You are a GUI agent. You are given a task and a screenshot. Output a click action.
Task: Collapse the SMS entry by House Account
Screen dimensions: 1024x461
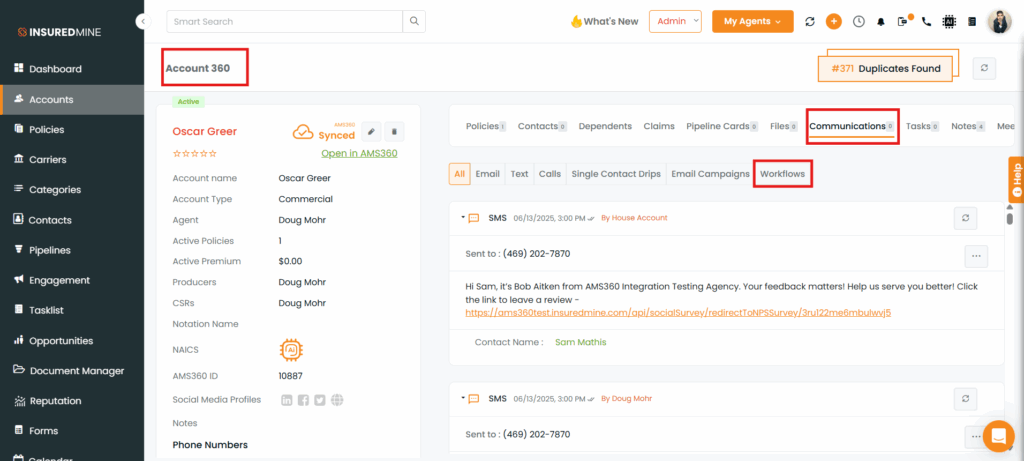point(463,217)
